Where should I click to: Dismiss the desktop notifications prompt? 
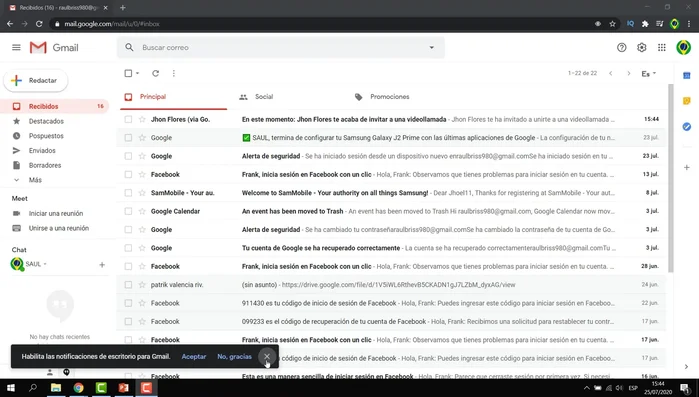point(267,356)
